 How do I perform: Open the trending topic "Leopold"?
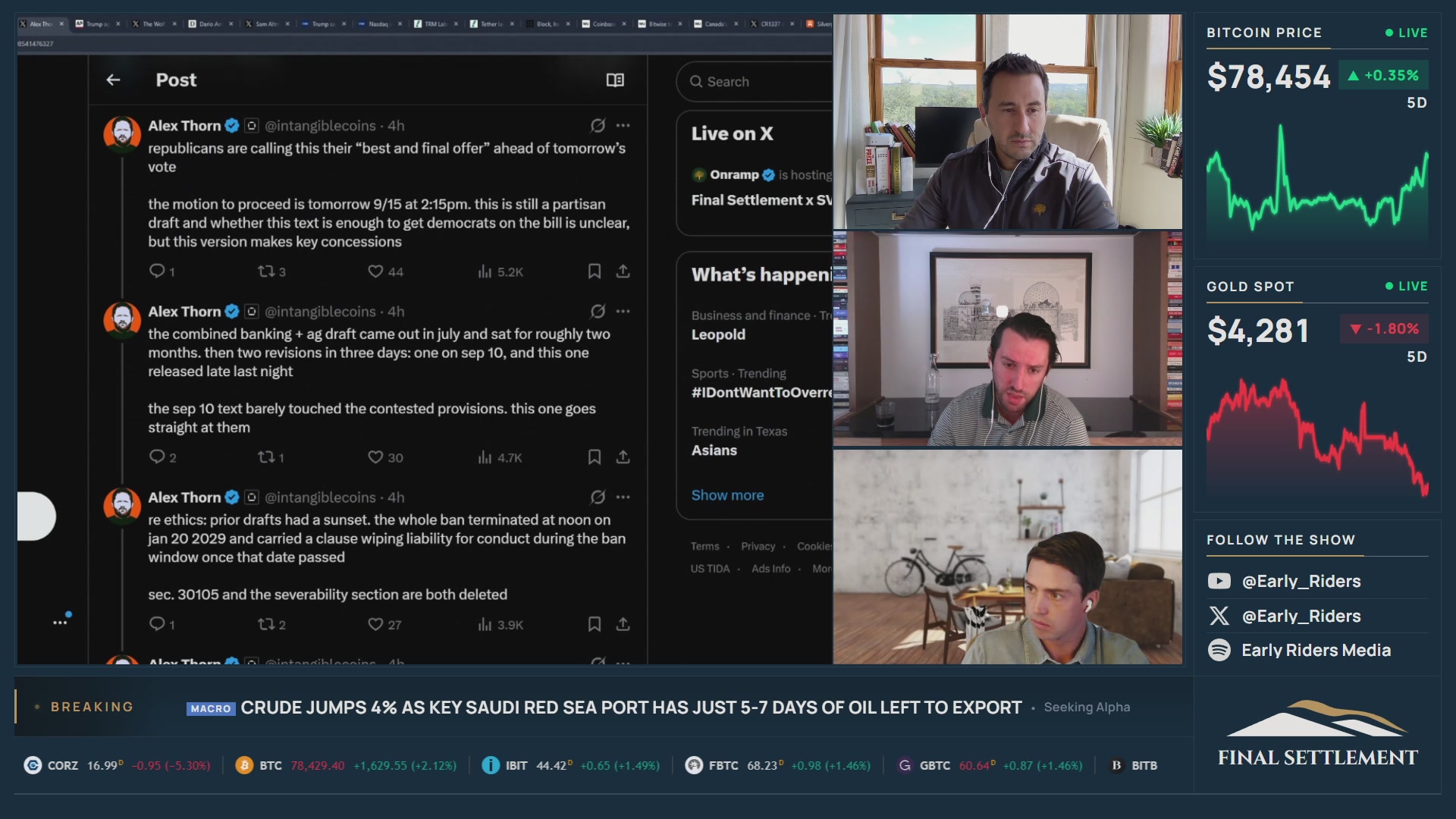pyautogui.click(x=718, y=334)
